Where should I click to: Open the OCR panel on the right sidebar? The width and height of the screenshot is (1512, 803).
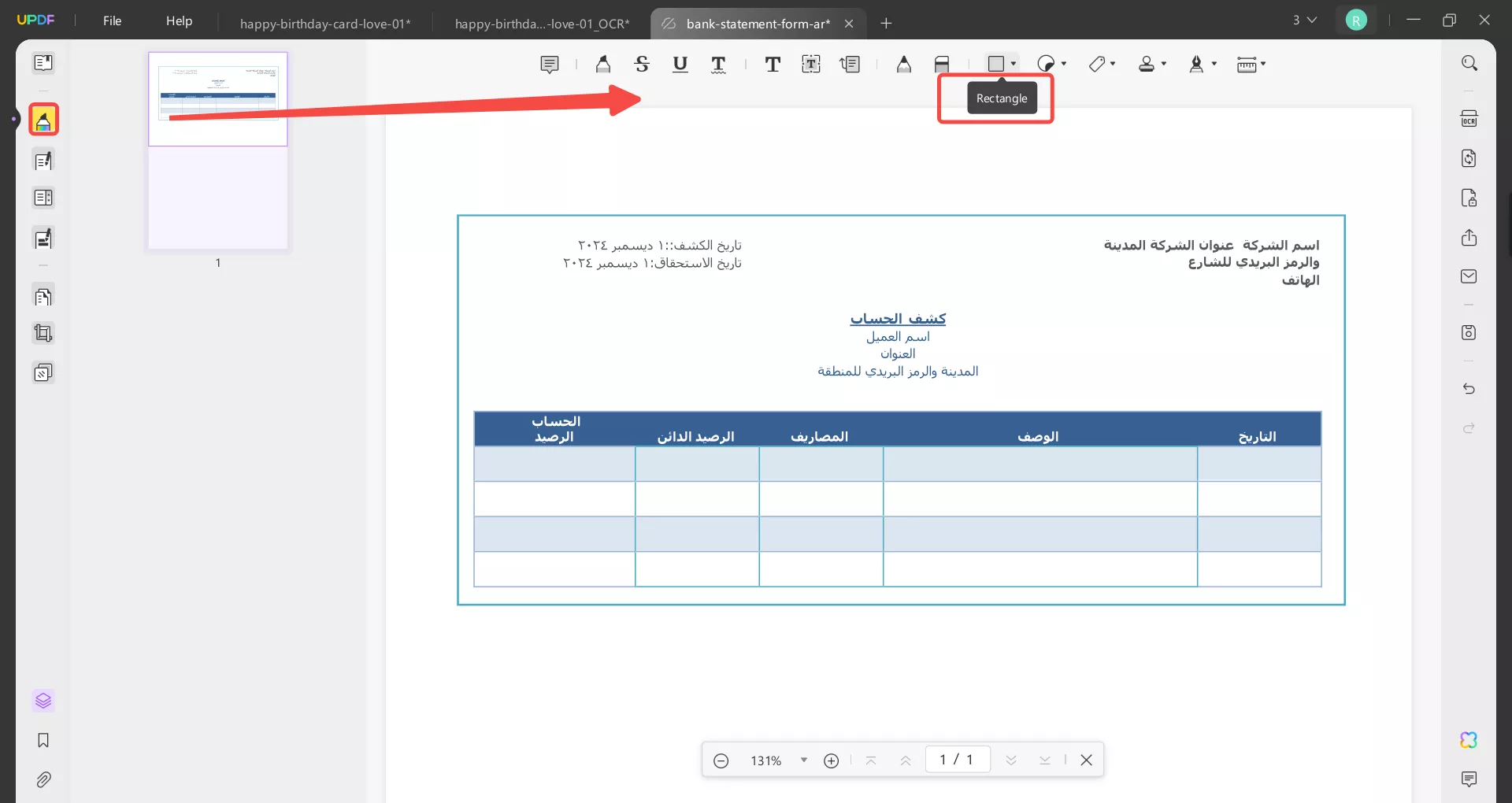[x=1469, y=117]
